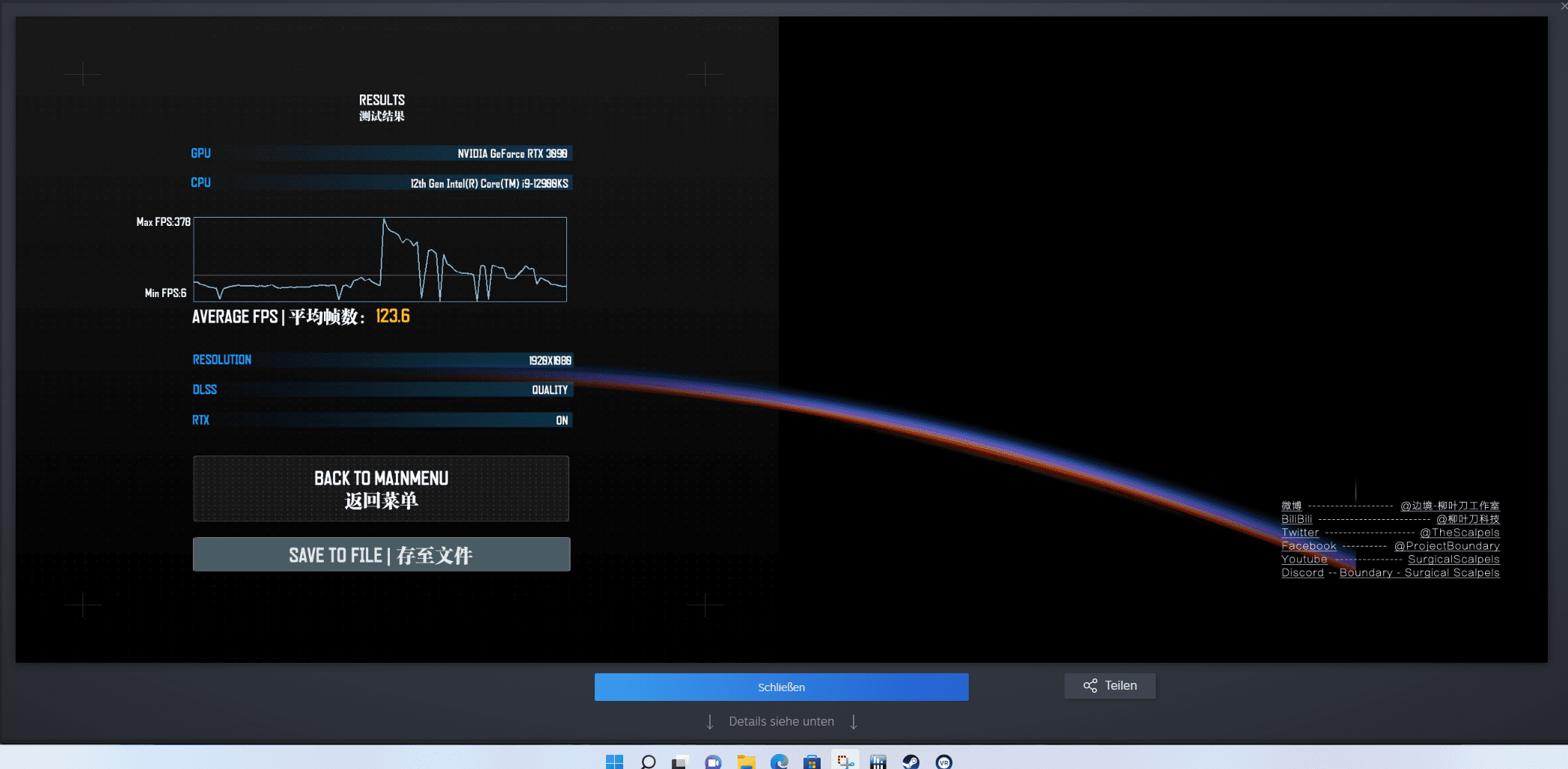Image resolution: width=1568 pixels, height=769 pixels.
Task: Click the FPS line graph
Action: point(380,260)
